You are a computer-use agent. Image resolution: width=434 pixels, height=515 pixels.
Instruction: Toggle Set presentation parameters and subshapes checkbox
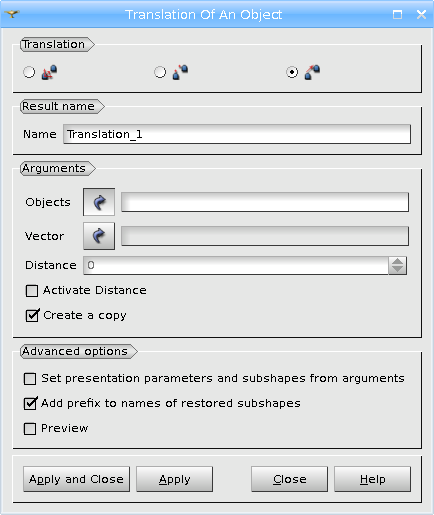[x=30, y=379]
